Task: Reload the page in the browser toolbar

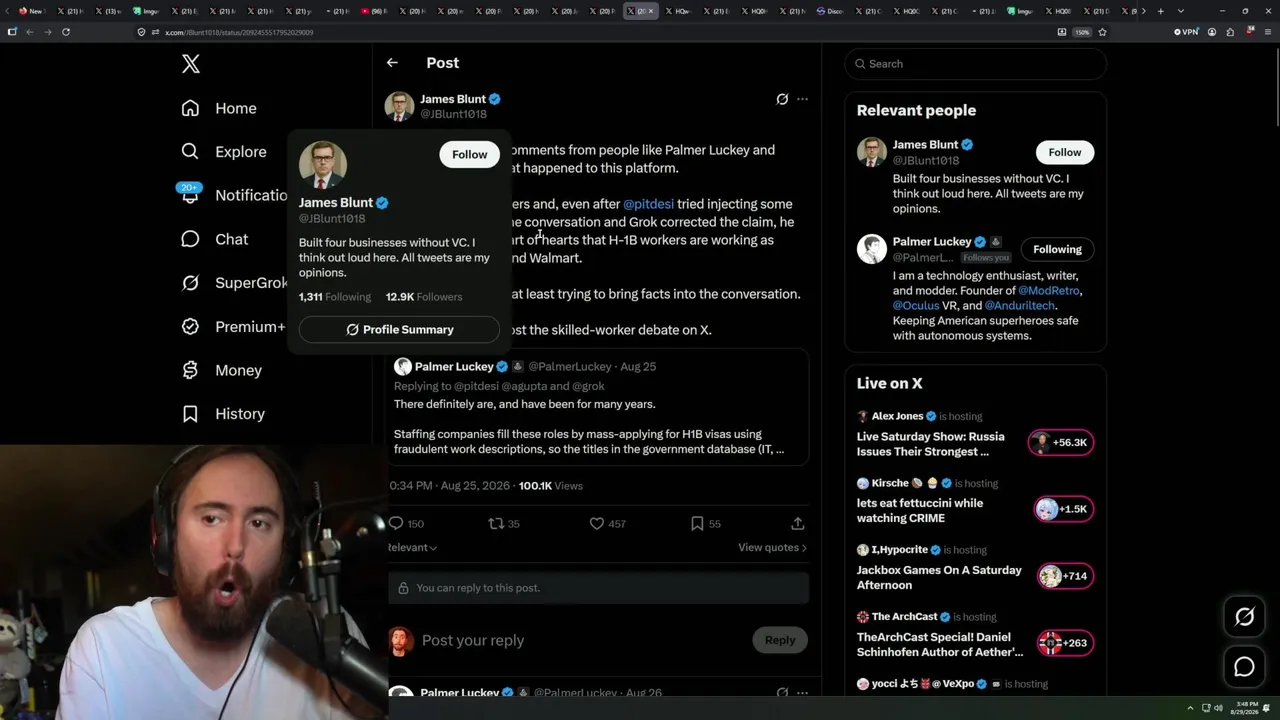Action: tap(66, 32)
